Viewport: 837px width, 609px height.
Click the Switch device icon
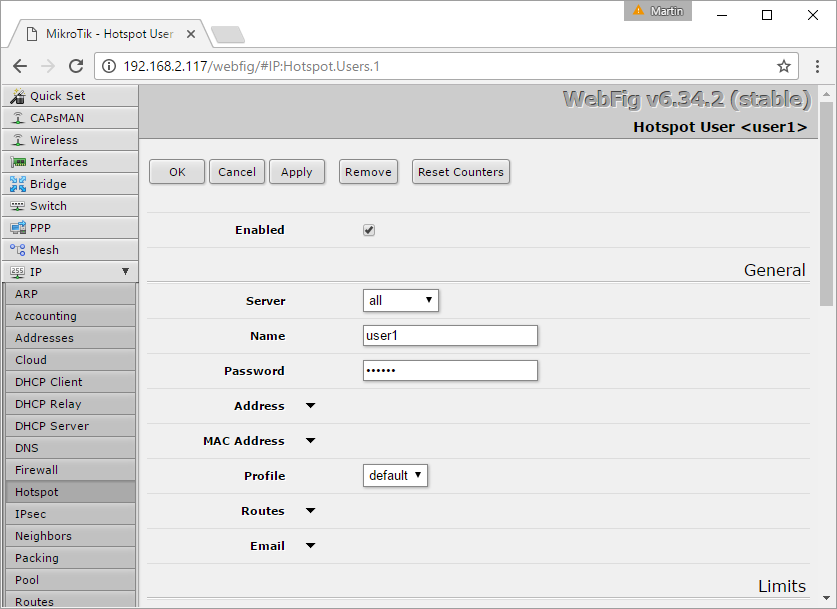pyautogui.click(x=18, y=205)
